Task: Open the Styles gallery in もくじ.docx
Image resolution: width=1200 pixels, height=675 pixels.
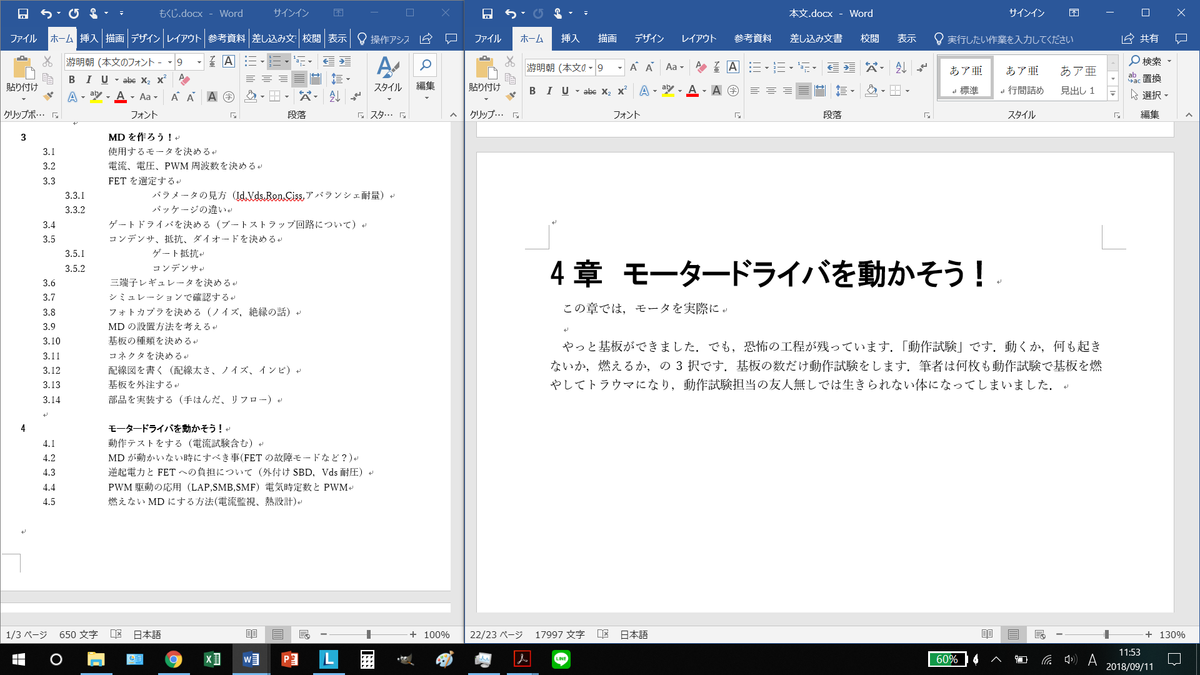Action: (x=388, y=77)
